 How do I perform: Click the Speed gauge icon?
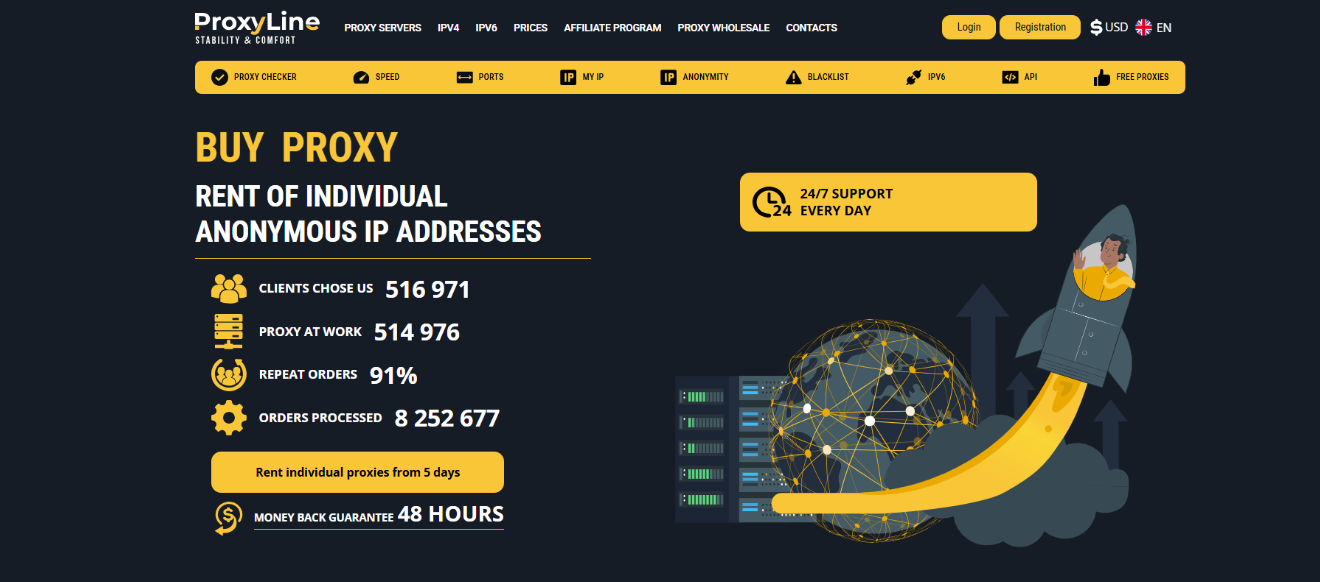(362, 77)
